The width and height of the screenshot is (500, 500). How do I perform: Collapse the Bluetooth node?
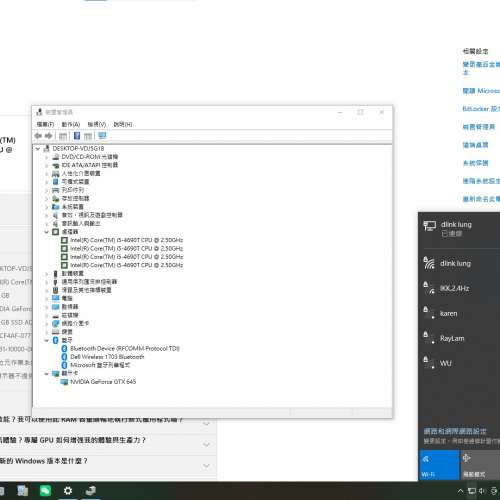[x=47, y=340]
